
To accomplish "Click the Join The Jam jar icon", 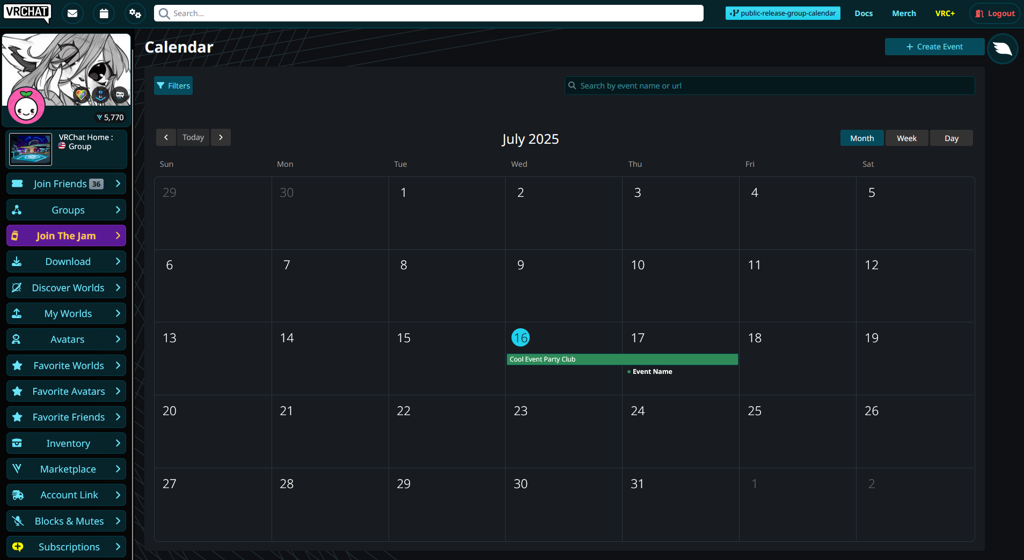I will [15, 236].
